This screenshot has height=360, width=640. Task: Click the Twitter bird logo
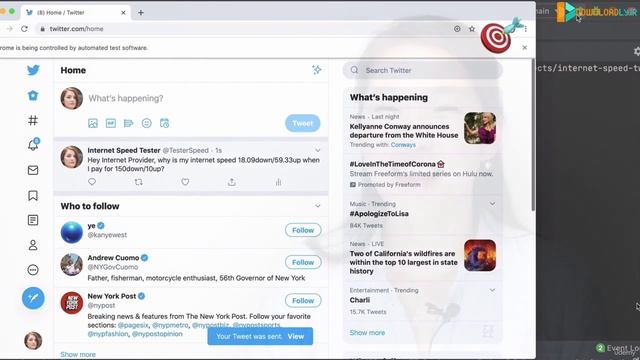click(33, 70)
